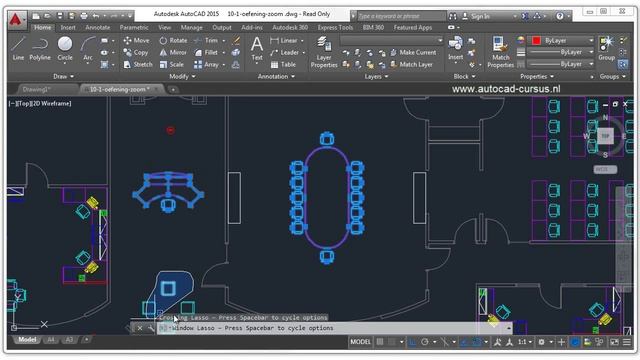Click the Save icon in quick access toolbar
Image resolution: width=640 pixels, height=360 pixels.
click(x=60, y=16)
